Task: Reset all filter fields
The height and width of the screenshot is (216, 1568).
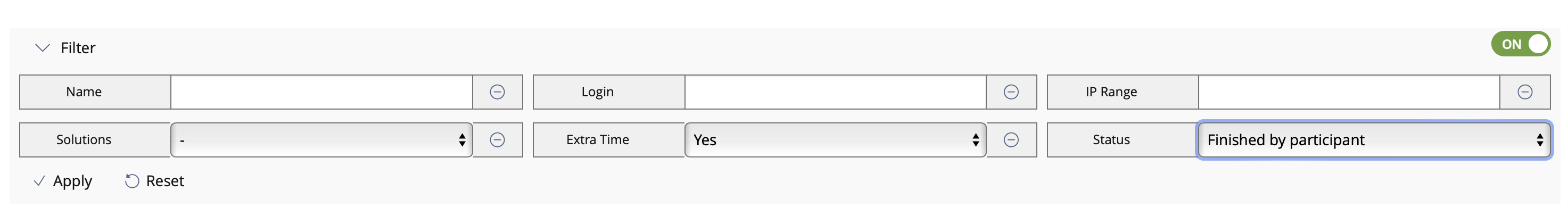Action: click(164, 181)
